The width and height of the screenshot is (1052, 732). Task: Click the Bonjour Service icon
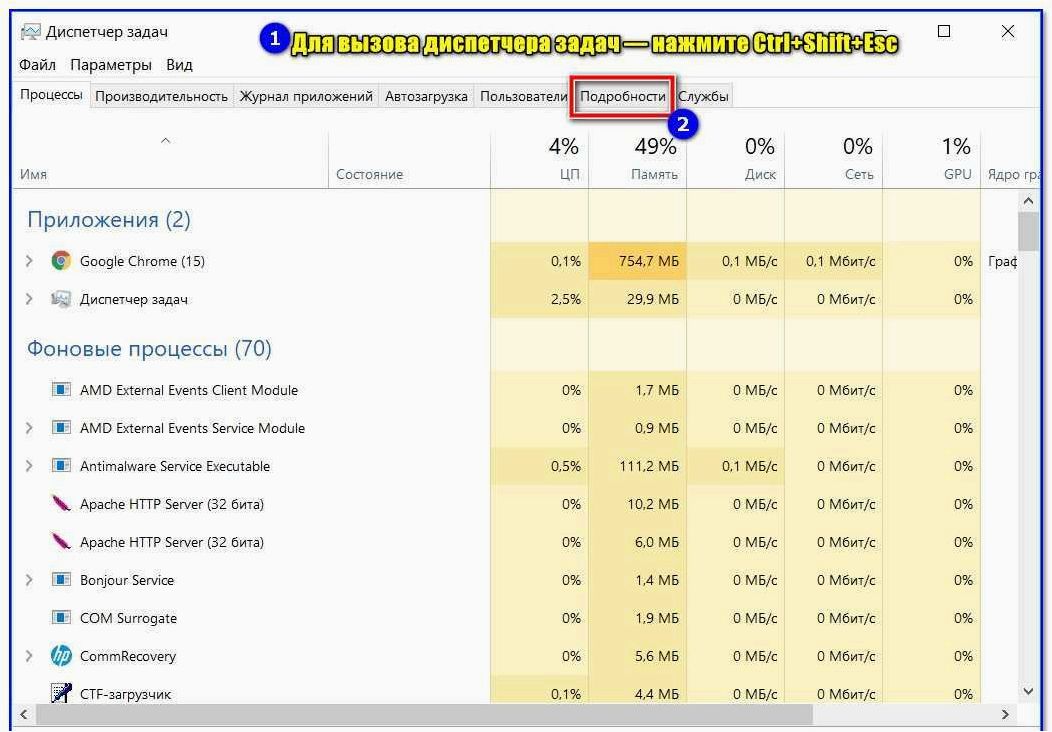(61, 580)
